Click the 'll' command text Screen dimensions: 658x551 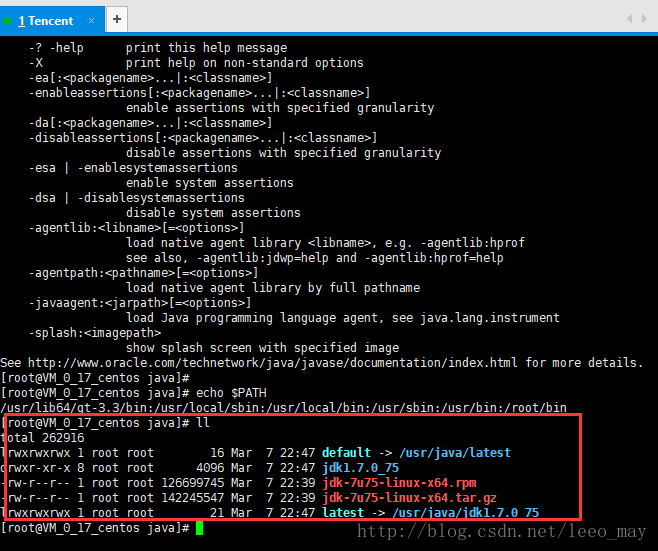[x=203, y=423]
